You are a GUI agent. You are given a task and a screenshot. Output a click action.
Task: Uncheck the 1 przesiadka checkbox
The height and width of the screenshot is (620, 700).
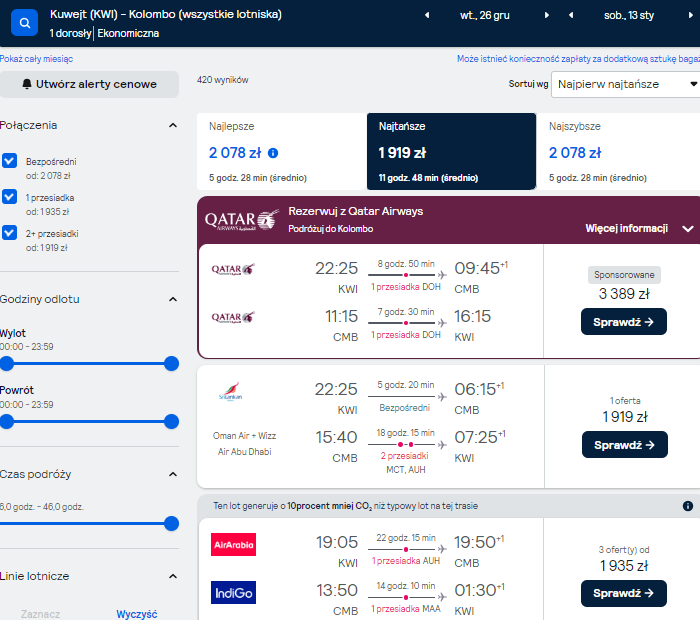(x=9, y=196)
